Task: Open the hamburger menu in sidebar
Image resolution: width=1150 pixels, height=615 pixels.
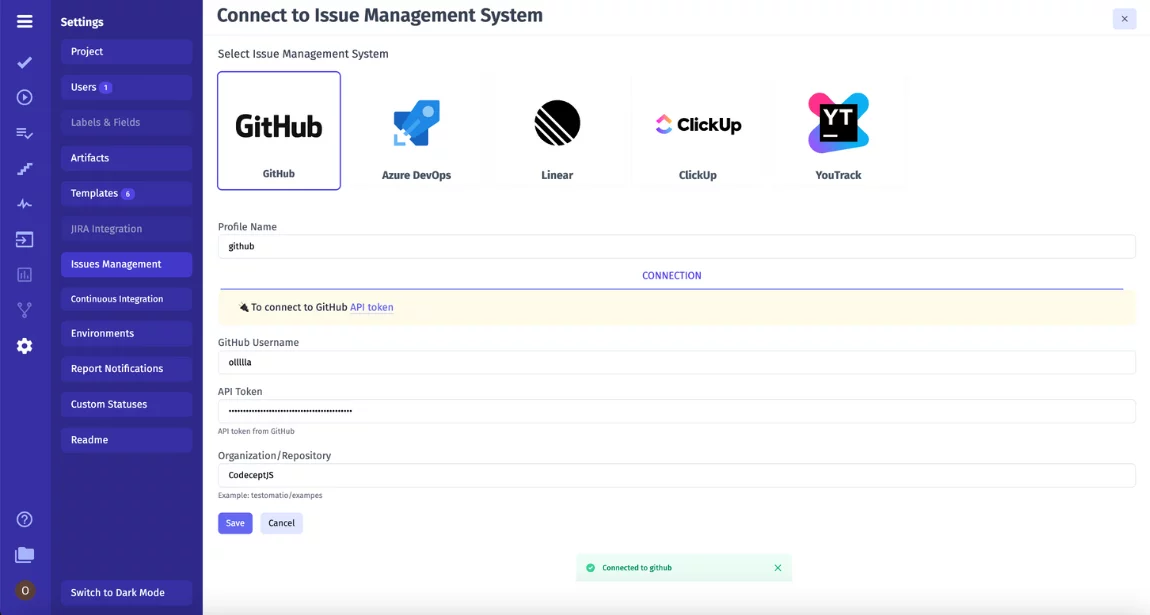Action: [x=25, y=21]
